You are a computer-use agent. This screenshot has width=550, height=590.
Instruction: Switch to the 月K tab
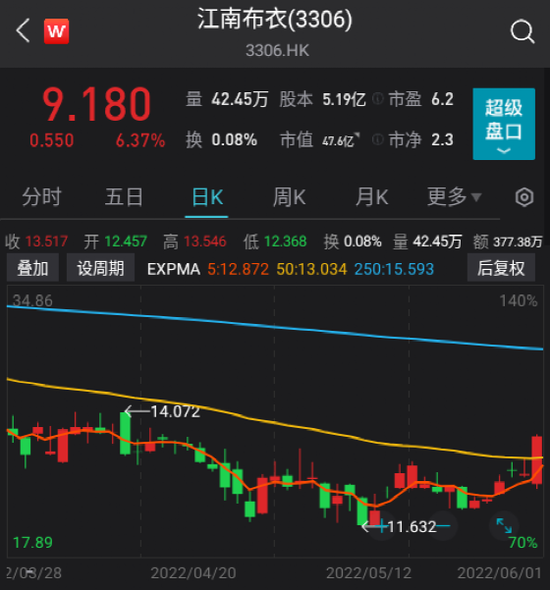point(372,197)
